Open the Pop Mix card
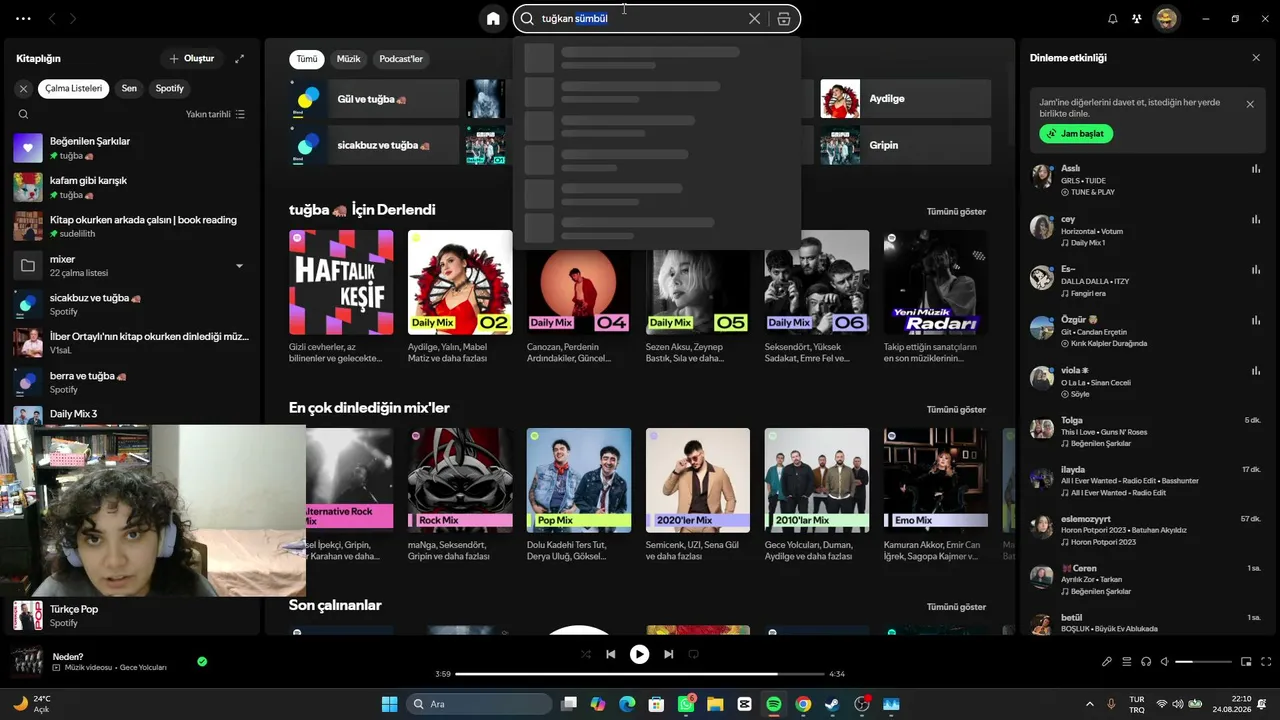 [x=579, y=495]
